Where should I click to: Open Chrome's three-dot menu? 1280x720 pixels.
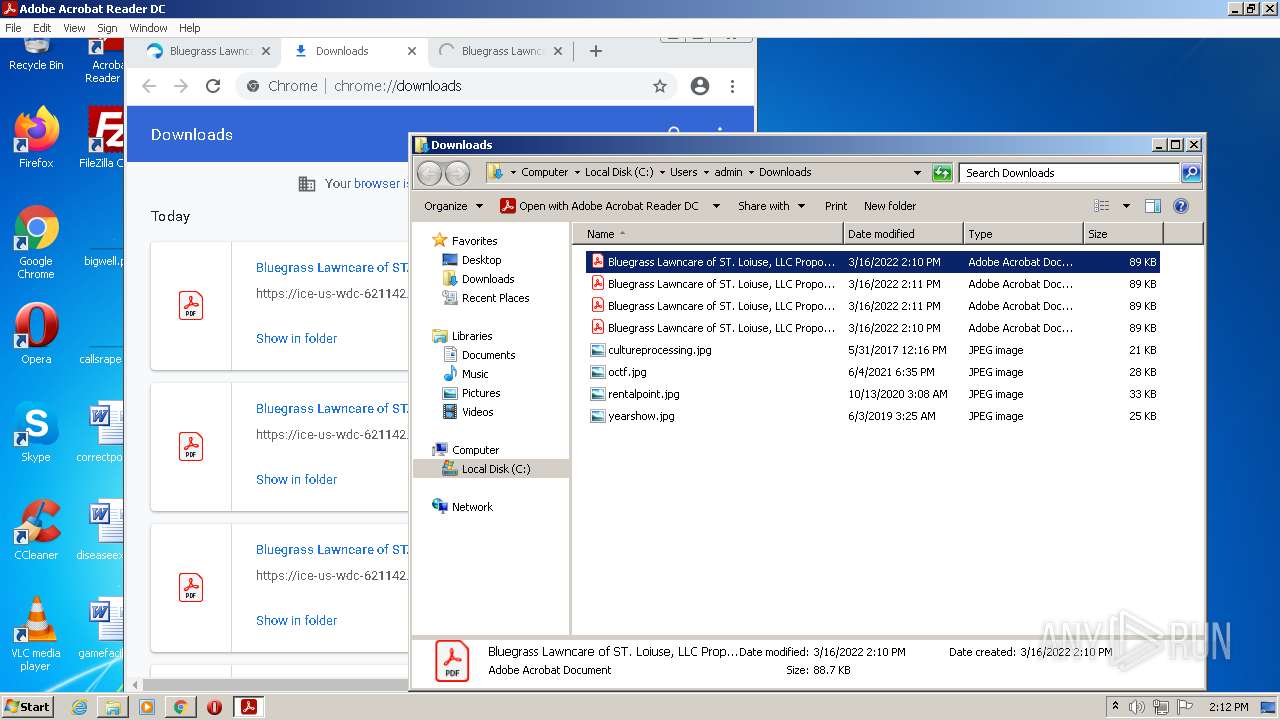[733, 86]
